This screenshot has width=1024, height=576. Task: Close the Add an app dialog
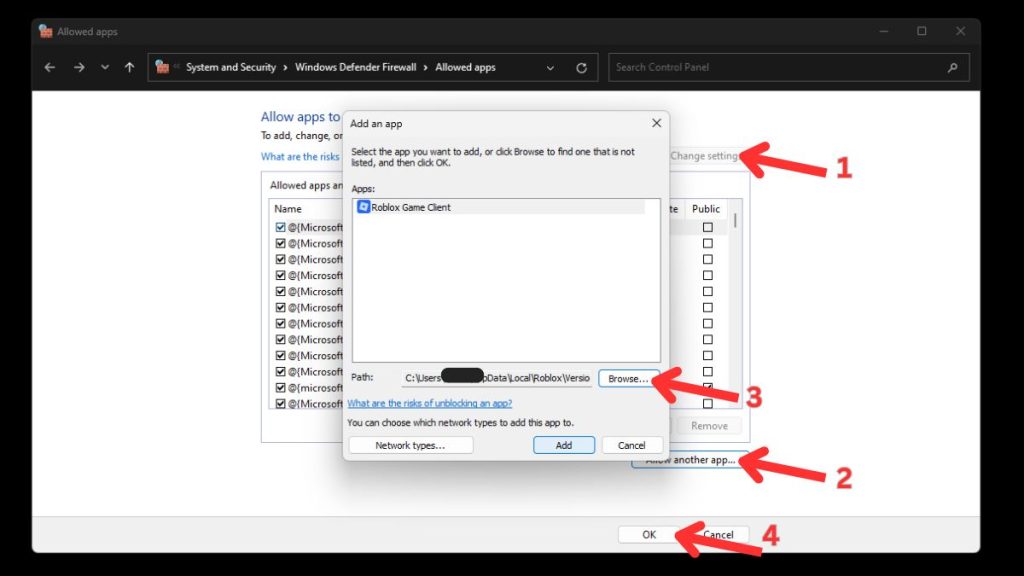656,123
